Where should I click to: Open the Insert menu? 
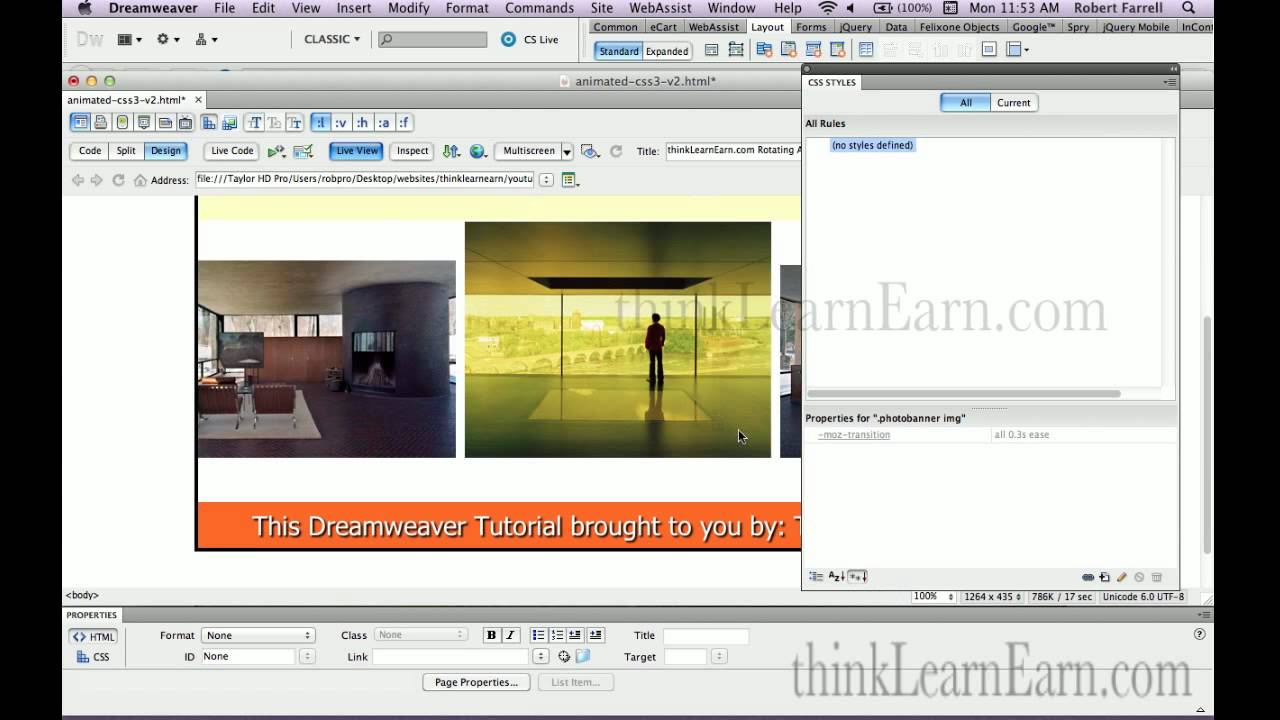[354, 8]
